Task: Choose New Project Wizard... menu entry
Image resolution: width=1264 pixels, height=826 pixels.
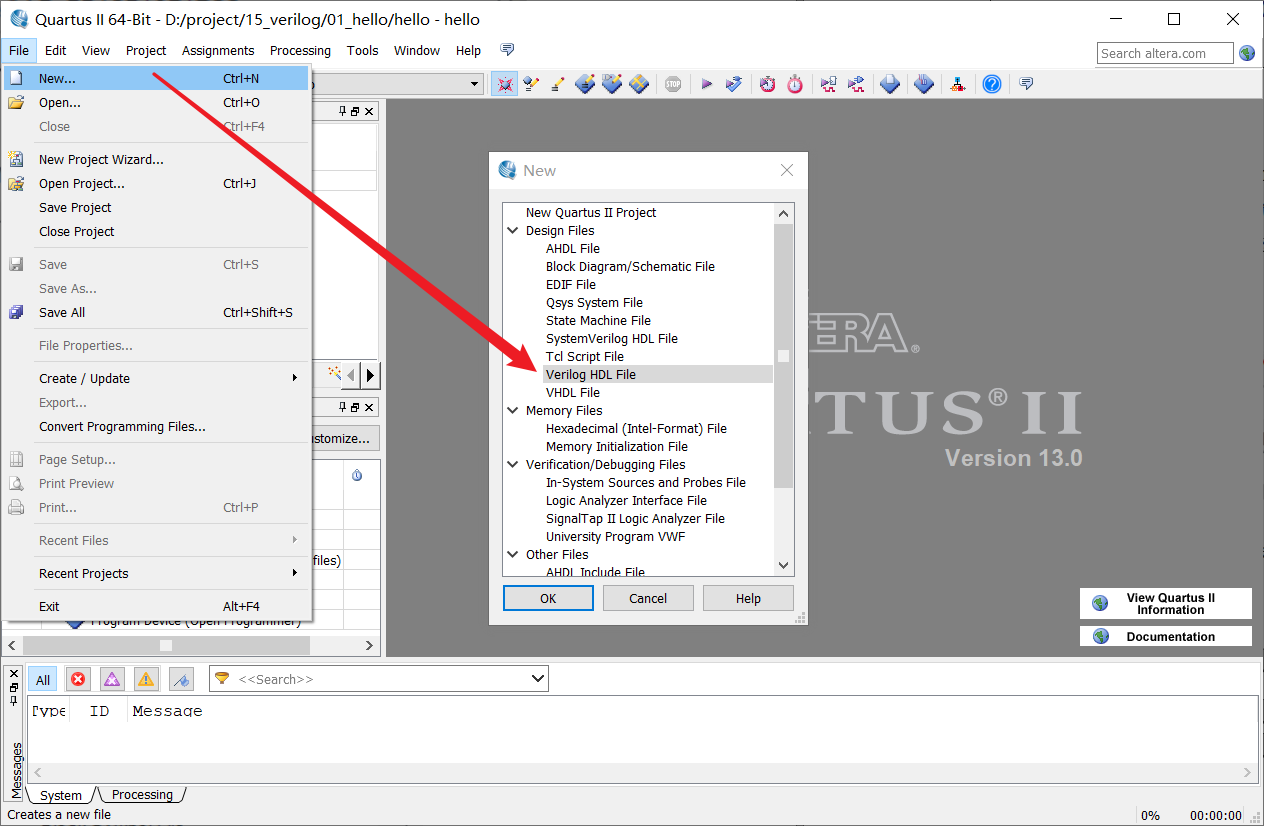Action: tap(156, 159)
